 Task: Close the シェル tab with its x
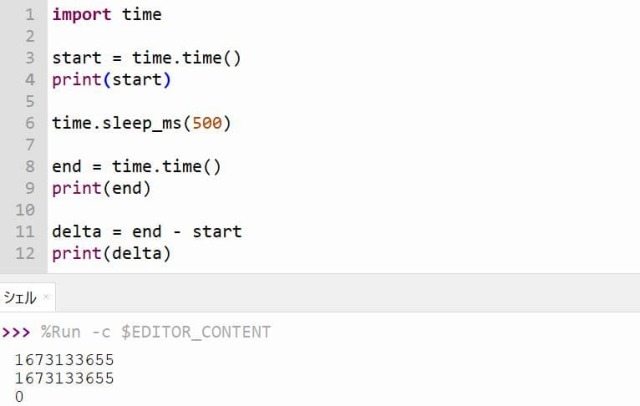click(x=46, y=297)
